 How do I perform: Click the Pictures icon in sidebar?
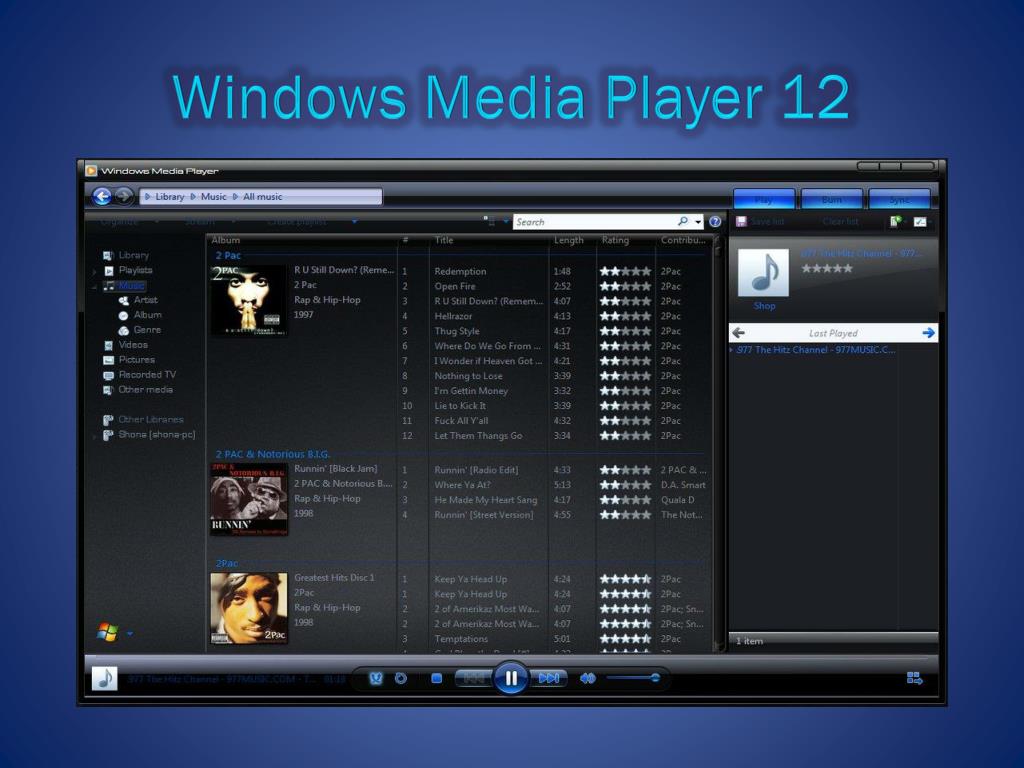click(x=108, y=360)
